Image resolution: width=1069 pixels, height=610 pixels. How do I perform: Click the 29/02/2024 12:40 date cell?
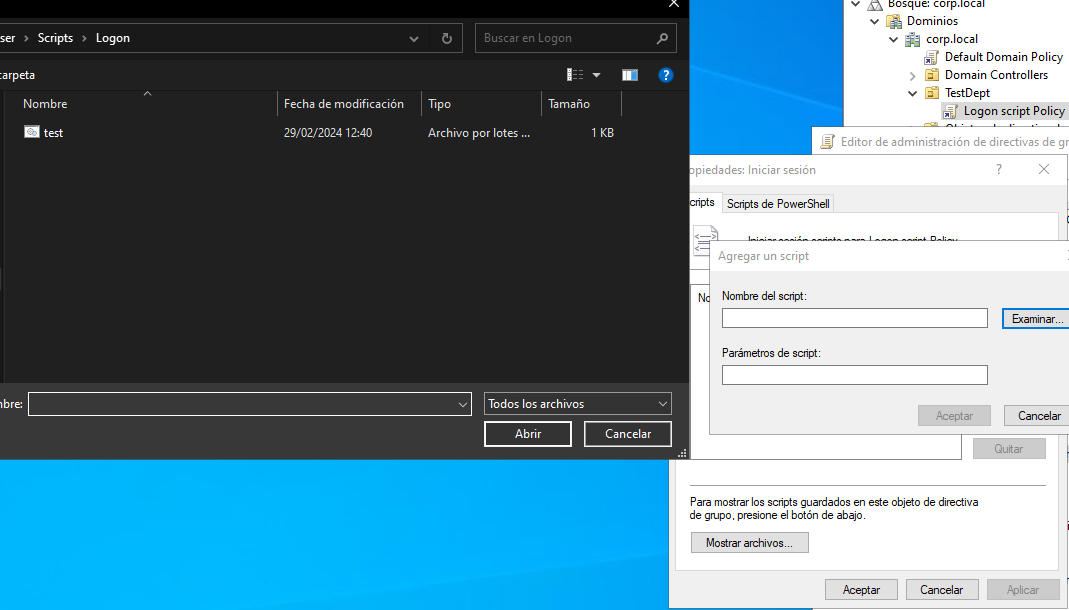point(328,133)
